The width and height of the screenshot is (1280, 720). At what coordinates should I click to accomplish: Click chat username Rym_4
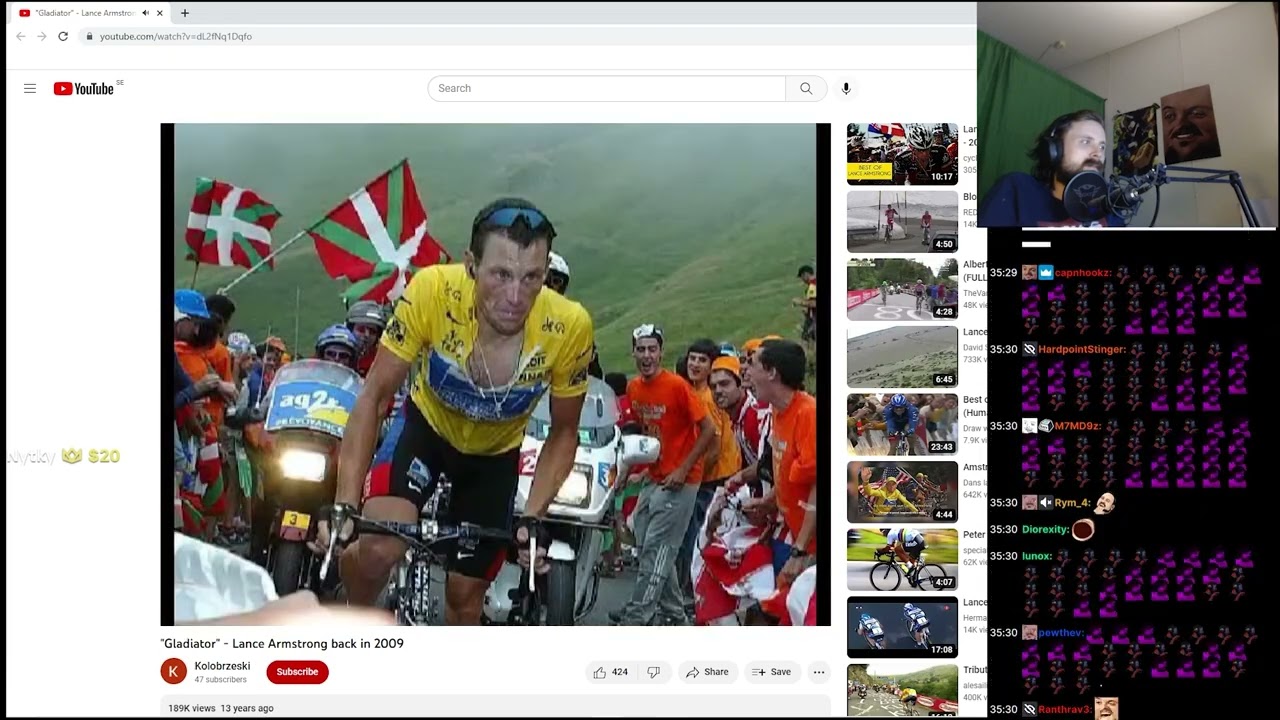(1072, 503)
